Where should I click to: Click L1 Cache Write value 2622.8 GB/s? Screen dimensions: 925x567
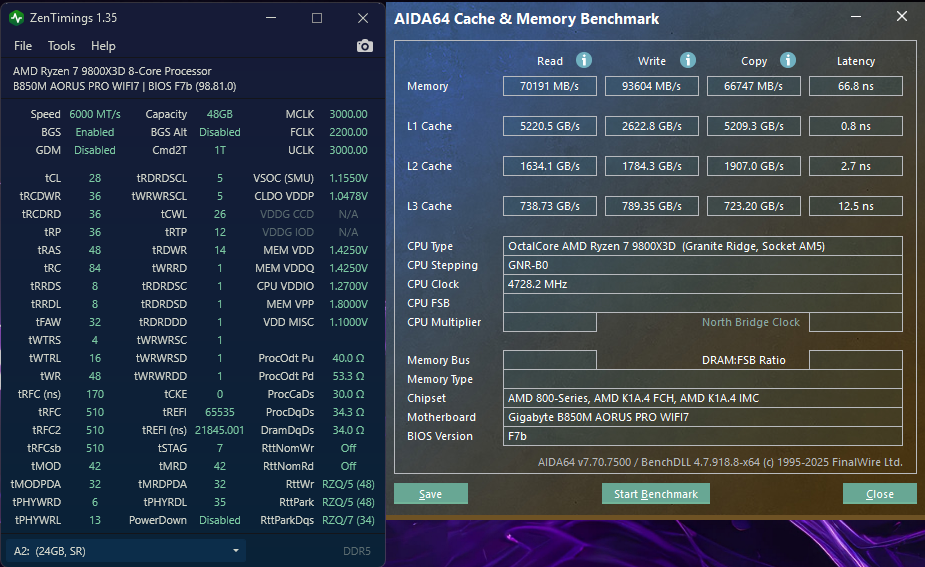652,126
